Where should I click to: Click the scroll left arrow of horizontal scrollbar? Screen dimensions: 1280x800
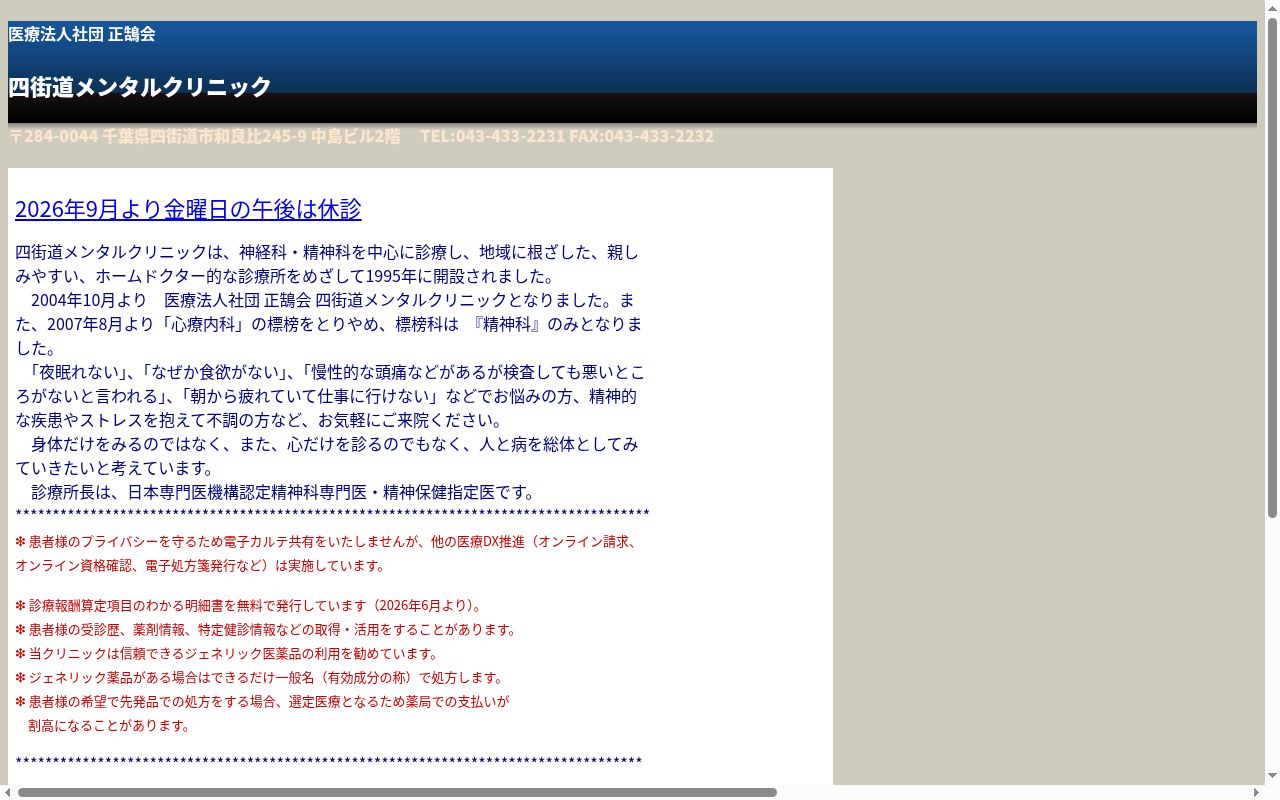pyautogui.click(x=7, y=793)
